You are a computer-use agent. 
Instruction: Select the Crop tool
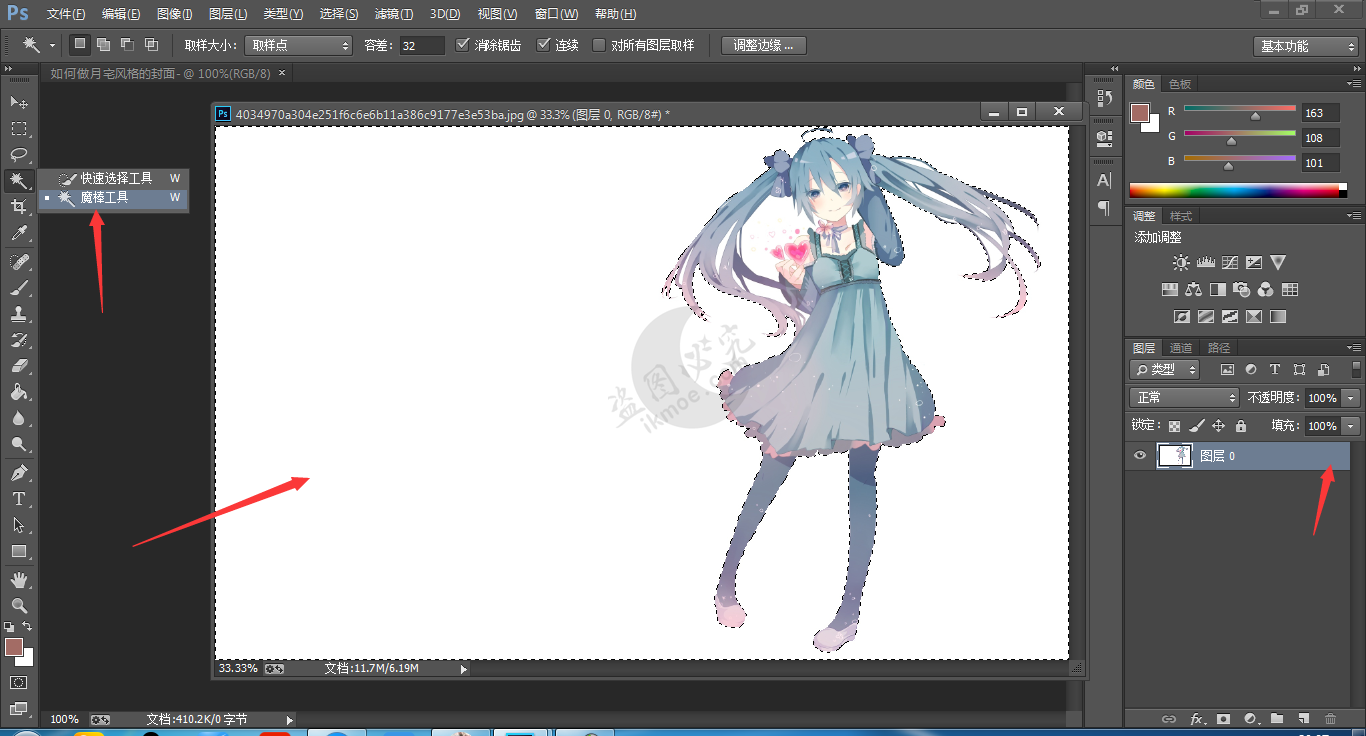pos(19,207)
